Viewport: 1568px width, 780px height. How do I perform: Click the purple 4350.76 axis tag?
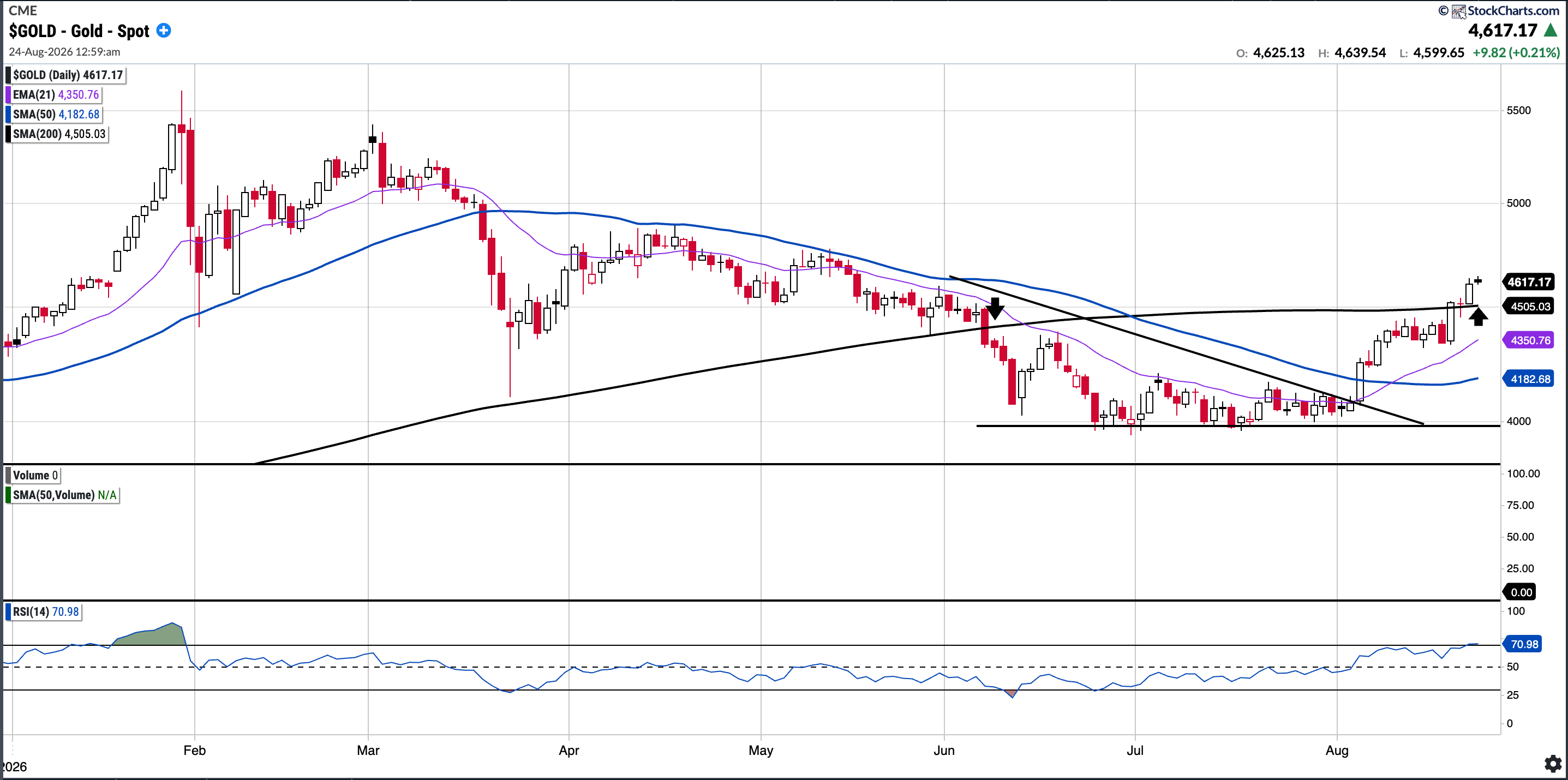click(x=1528, y=340)
